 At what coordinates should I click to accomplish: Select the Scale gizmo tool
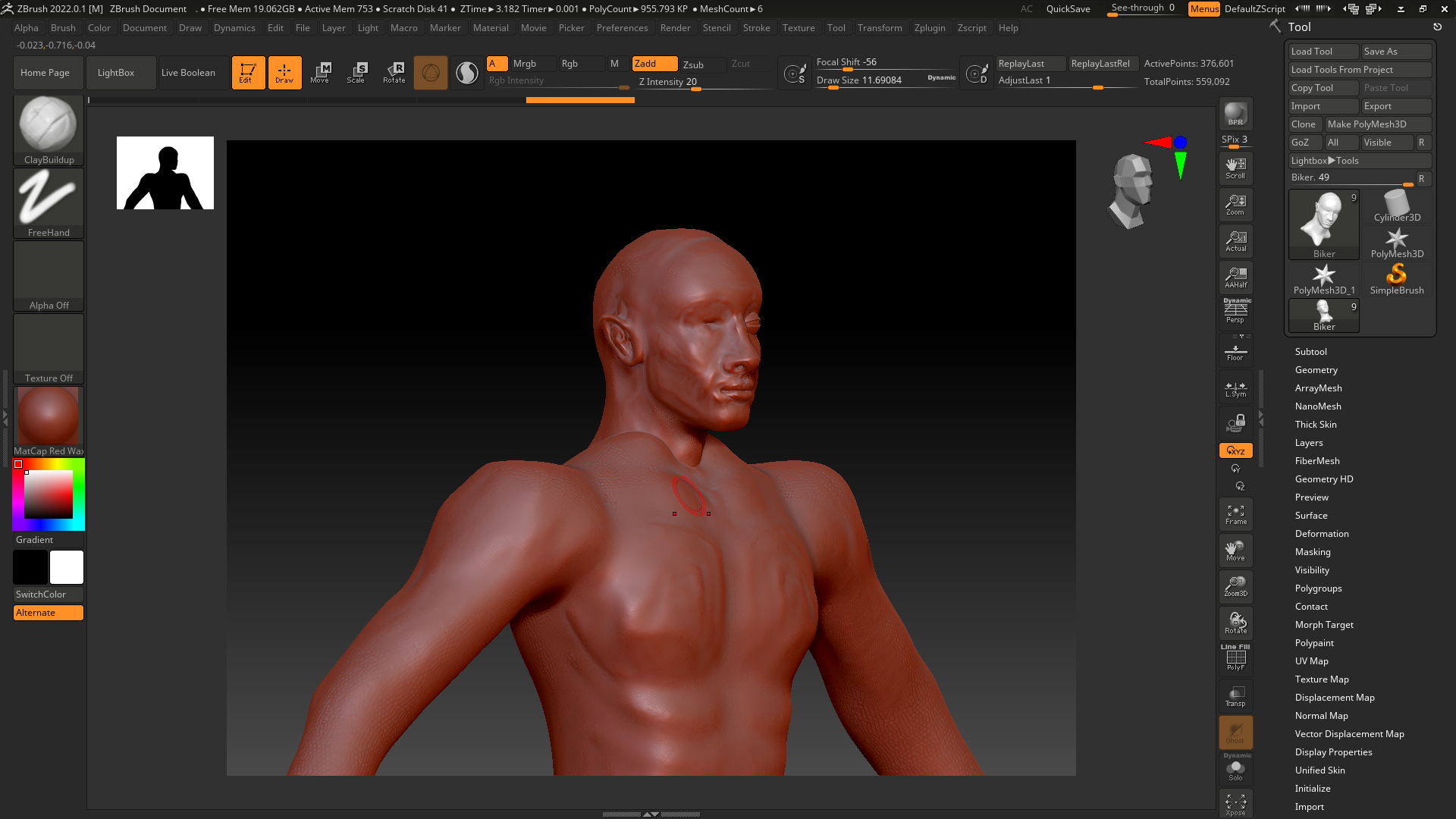[x=356, y=73]
